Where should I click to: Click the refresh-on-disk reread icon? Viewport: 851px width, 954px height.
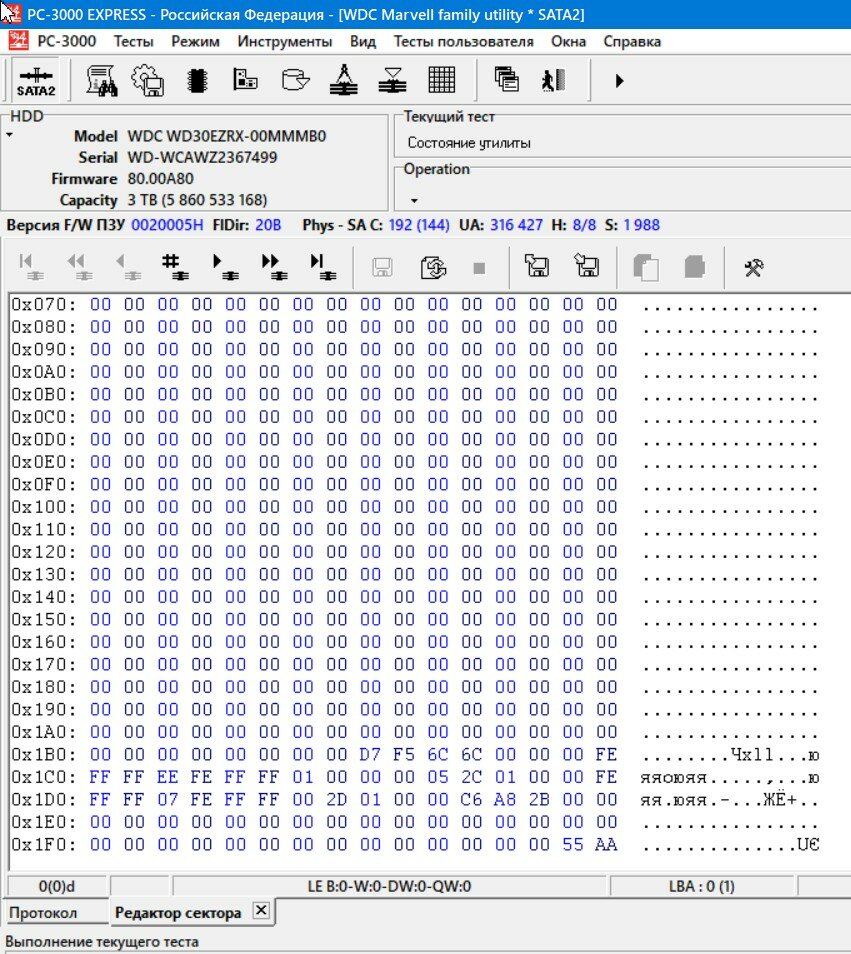pos(433,267)
